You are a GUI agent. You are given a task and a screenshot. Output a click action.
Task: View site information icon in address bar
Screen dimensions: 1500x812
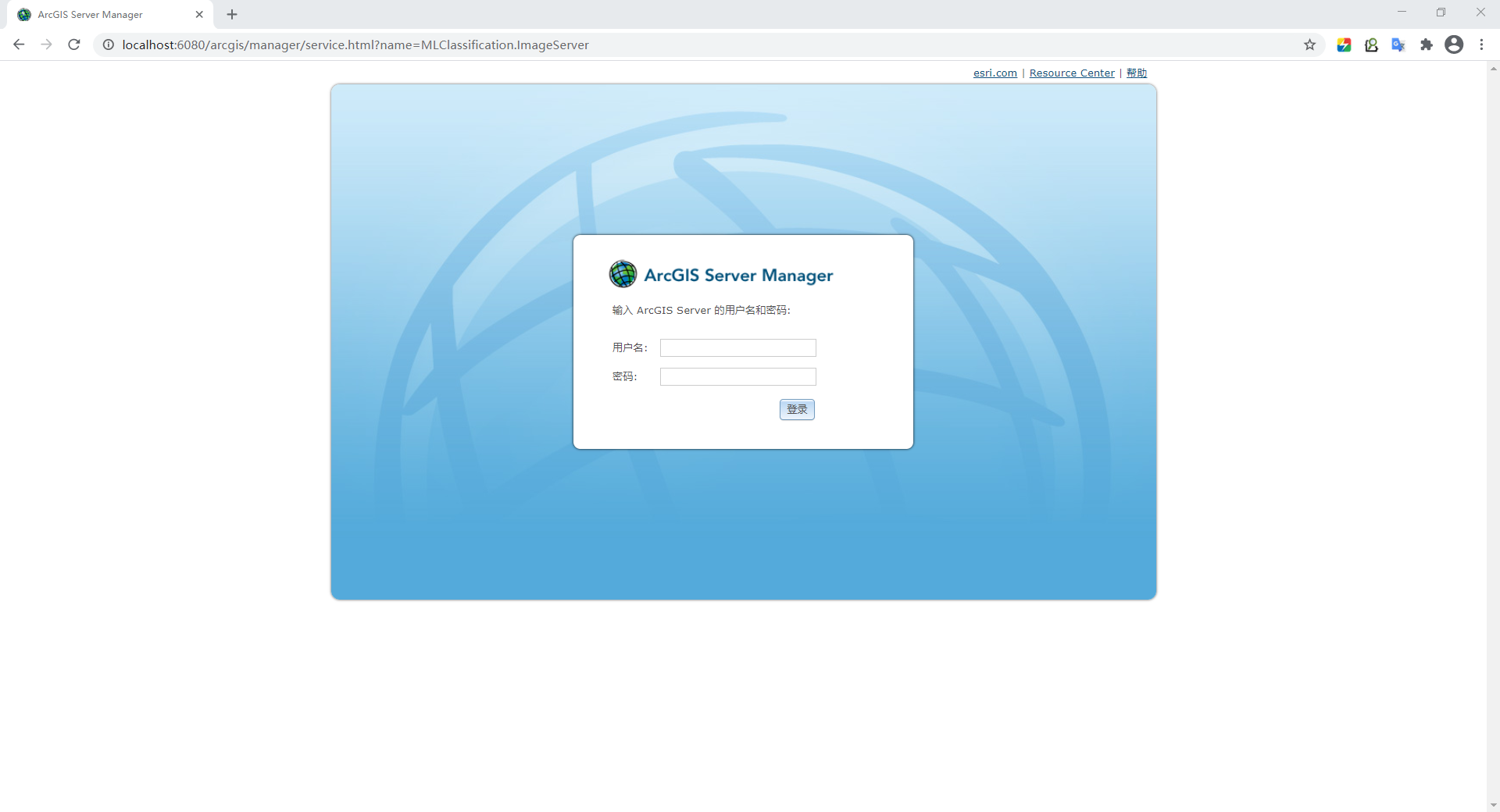pos(109,45)
